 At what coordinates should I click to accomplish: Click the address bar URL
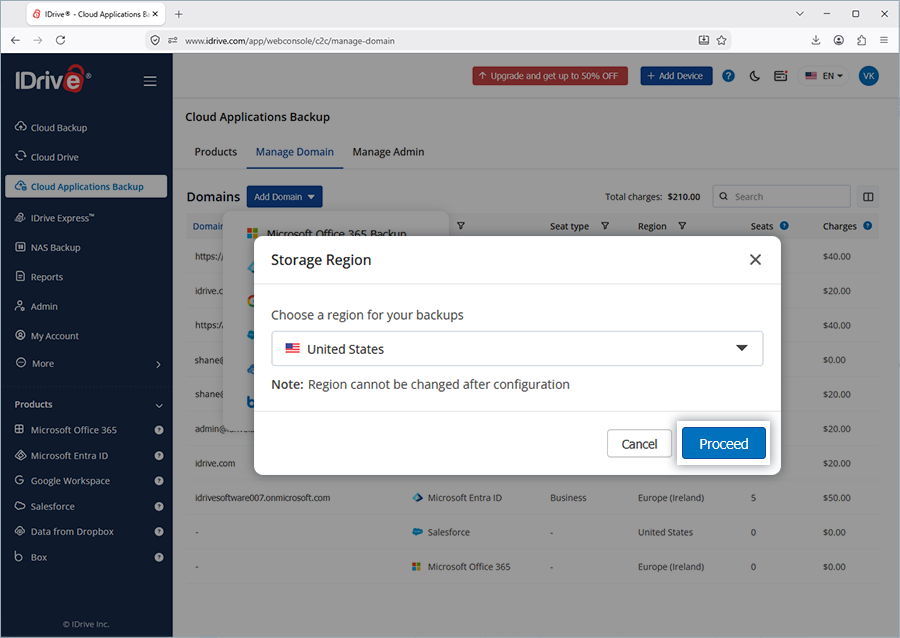point(290,41)
